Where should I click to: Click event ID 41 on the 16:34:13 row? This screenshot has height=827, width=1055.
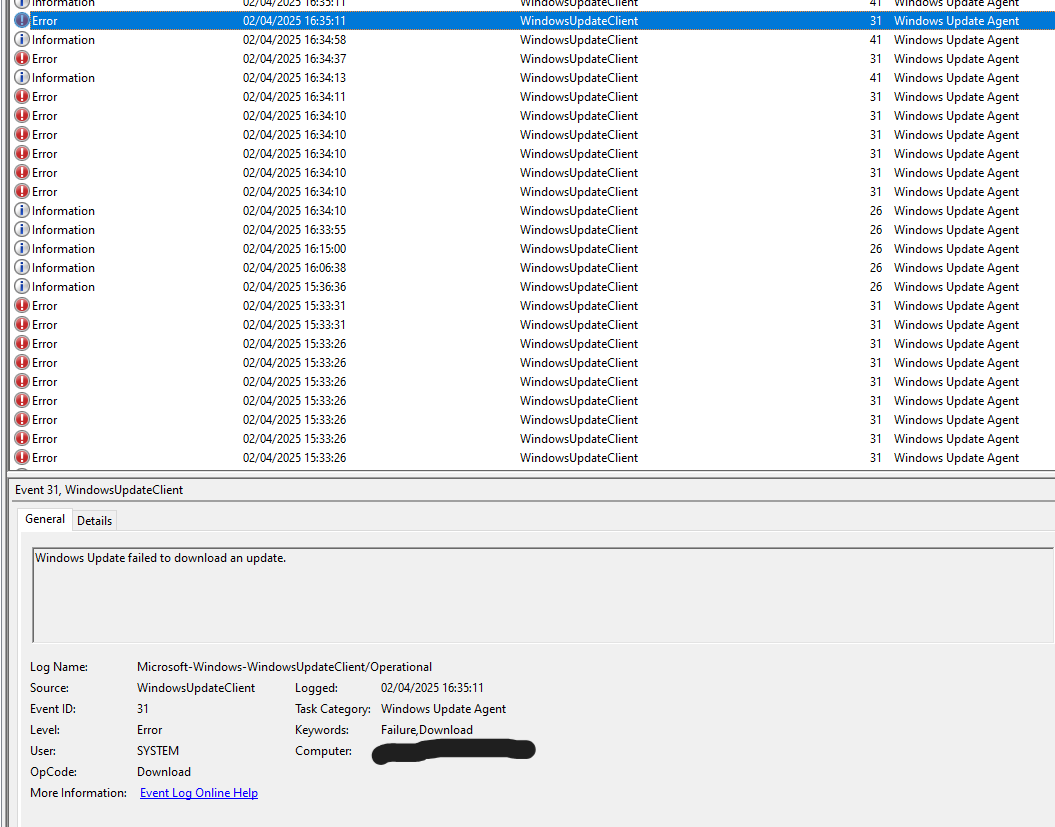tap(875, 77)
